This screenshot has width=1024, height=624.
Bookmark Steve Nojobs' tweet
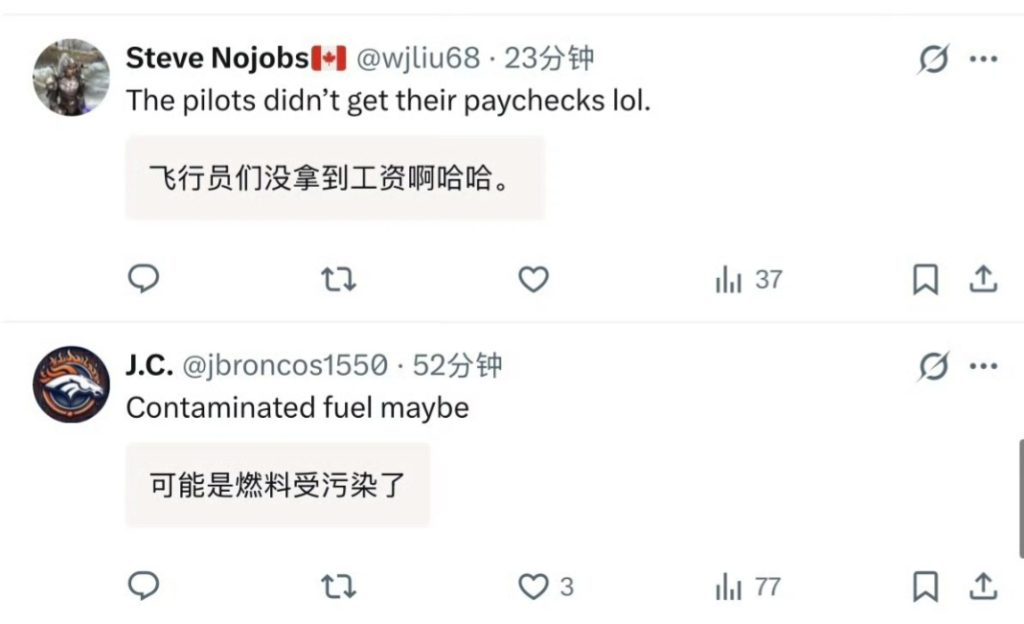click(x=925, y=279)
